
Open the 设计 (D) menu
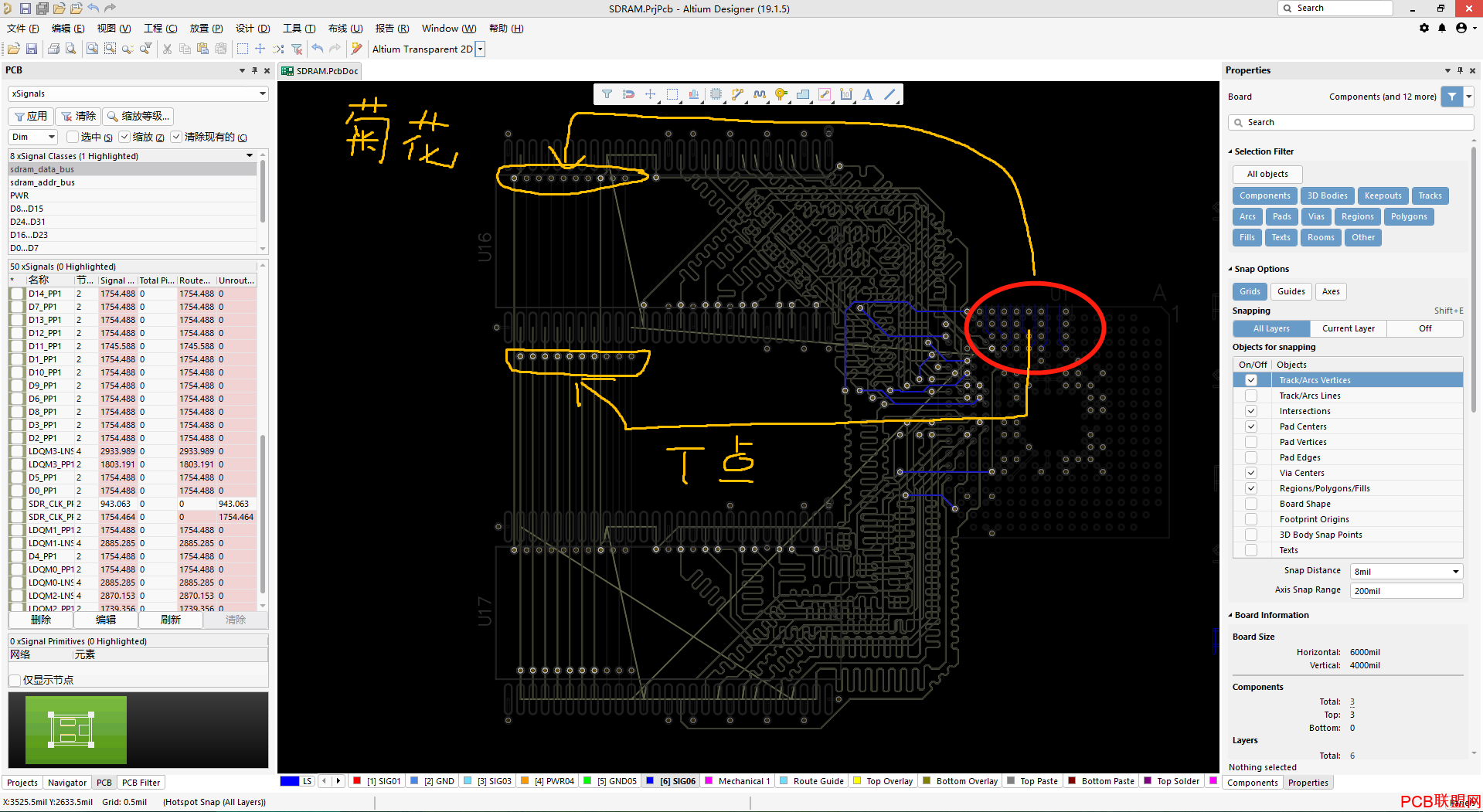click(x=253, y=29)
